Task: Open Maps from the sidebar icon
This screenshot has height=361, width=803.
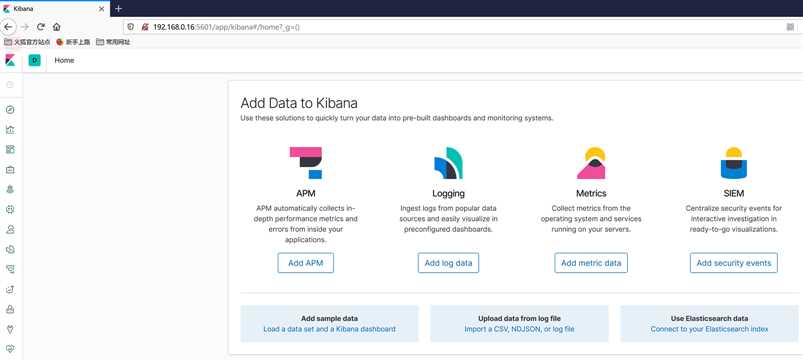Action: 10,189
